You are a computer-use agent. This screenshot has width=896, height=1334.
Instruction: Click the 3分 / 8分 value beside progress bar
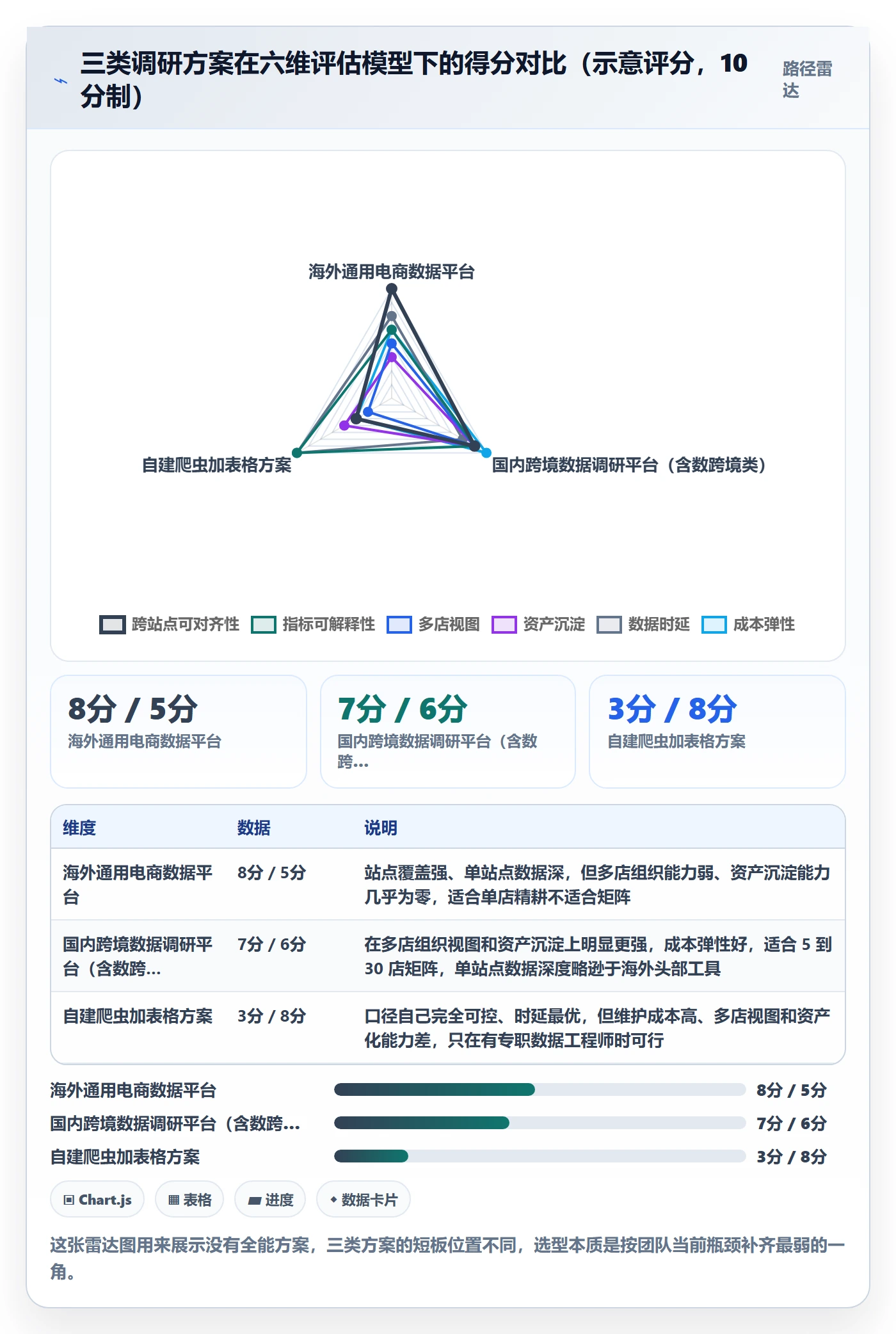tap(792, 1156)
